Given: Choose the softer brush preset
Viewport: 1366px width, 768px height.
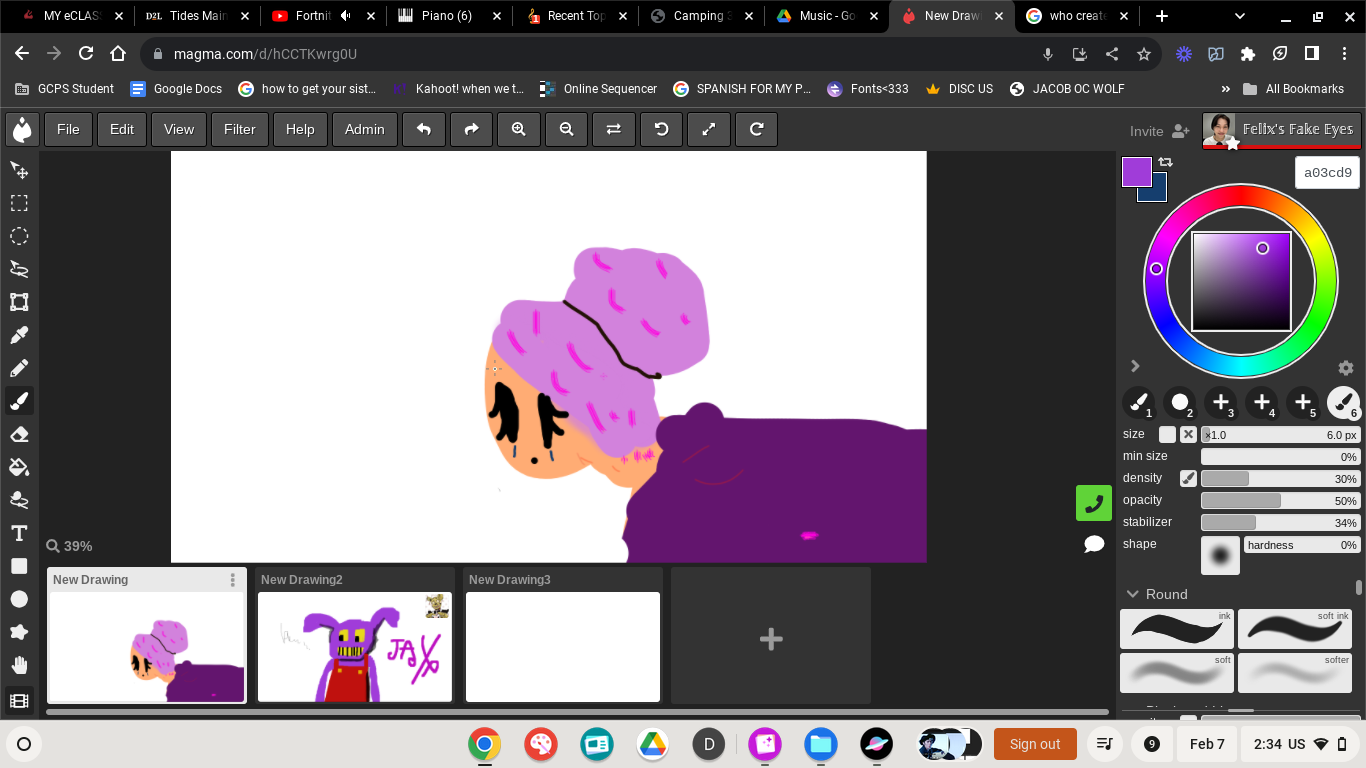Looking at the screenshot, I should click(1295, 673).
